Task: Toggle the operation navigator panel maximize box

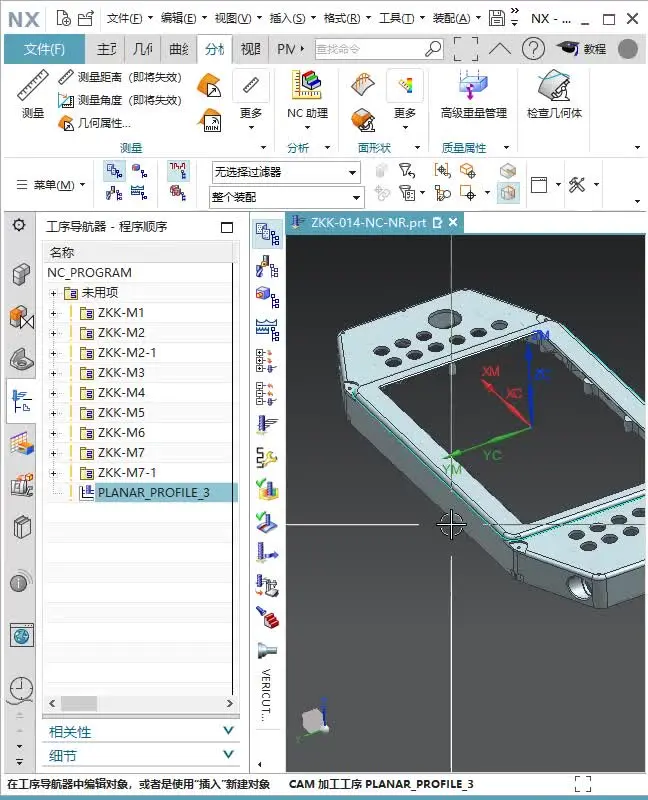Action: (227, 227)
